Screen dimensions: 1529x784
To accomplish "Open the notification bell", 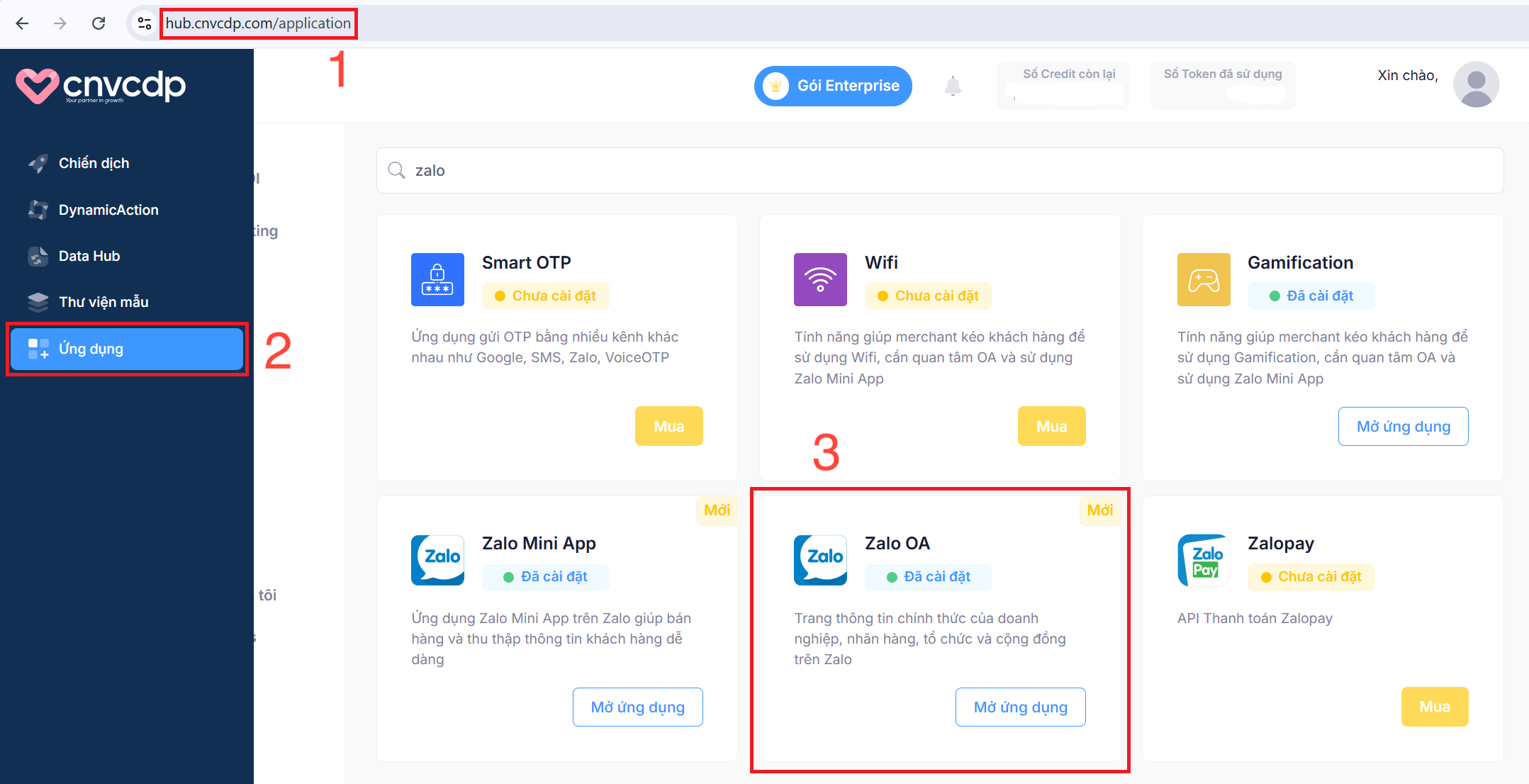I will pos(953,86).
